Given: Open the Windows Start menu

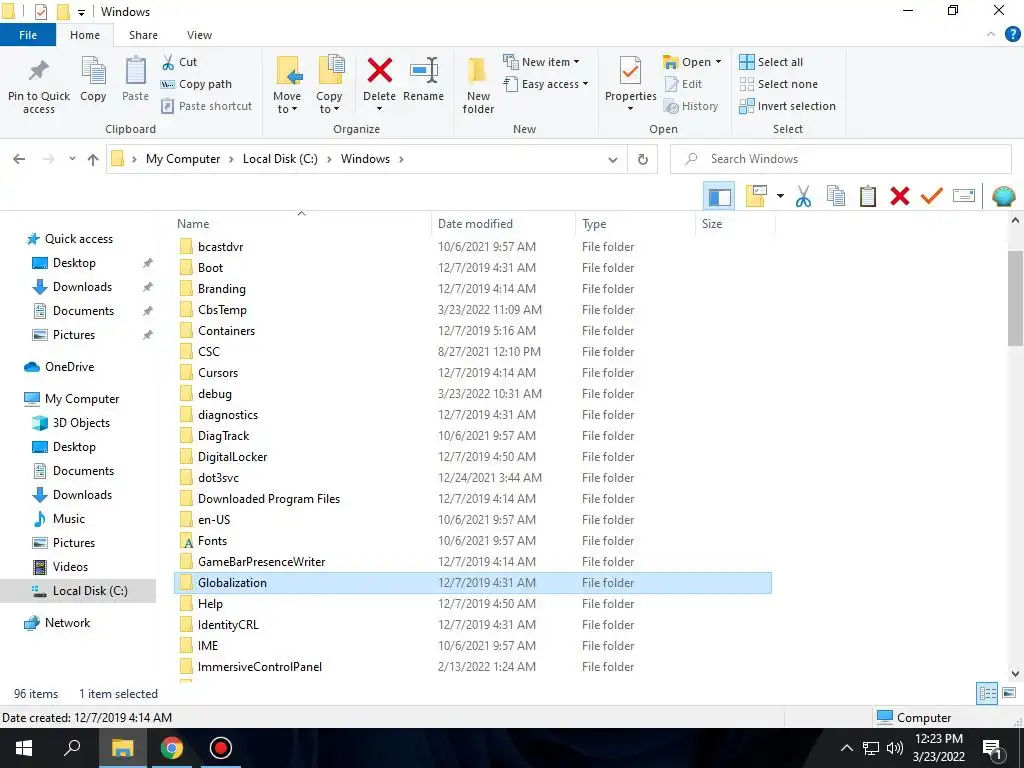Looking at the screenshot, I should (24, 748).
